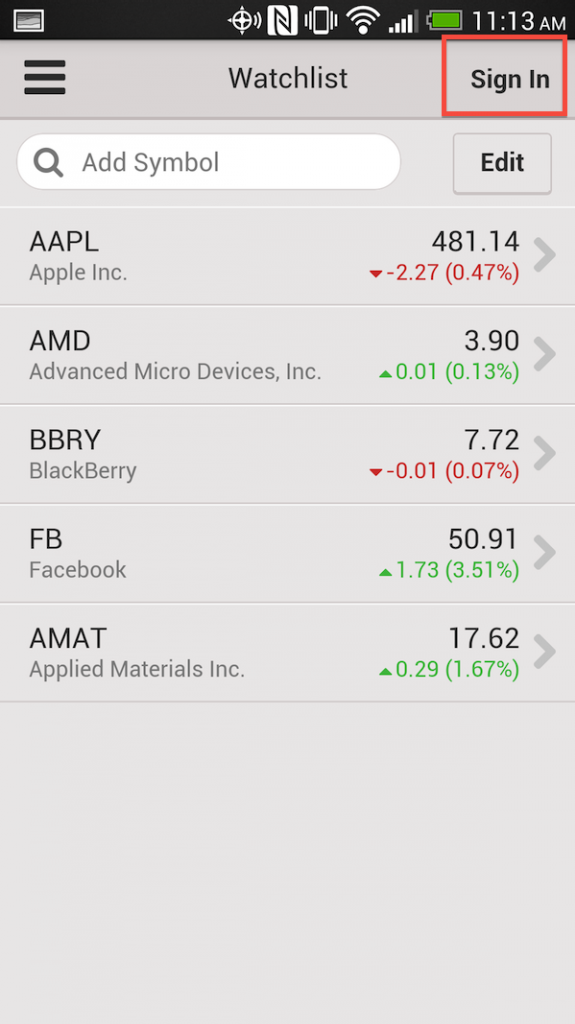Open the Apple Inc. stock entry
Viewport: 575px width, 1024px height.
pos(288,256)
